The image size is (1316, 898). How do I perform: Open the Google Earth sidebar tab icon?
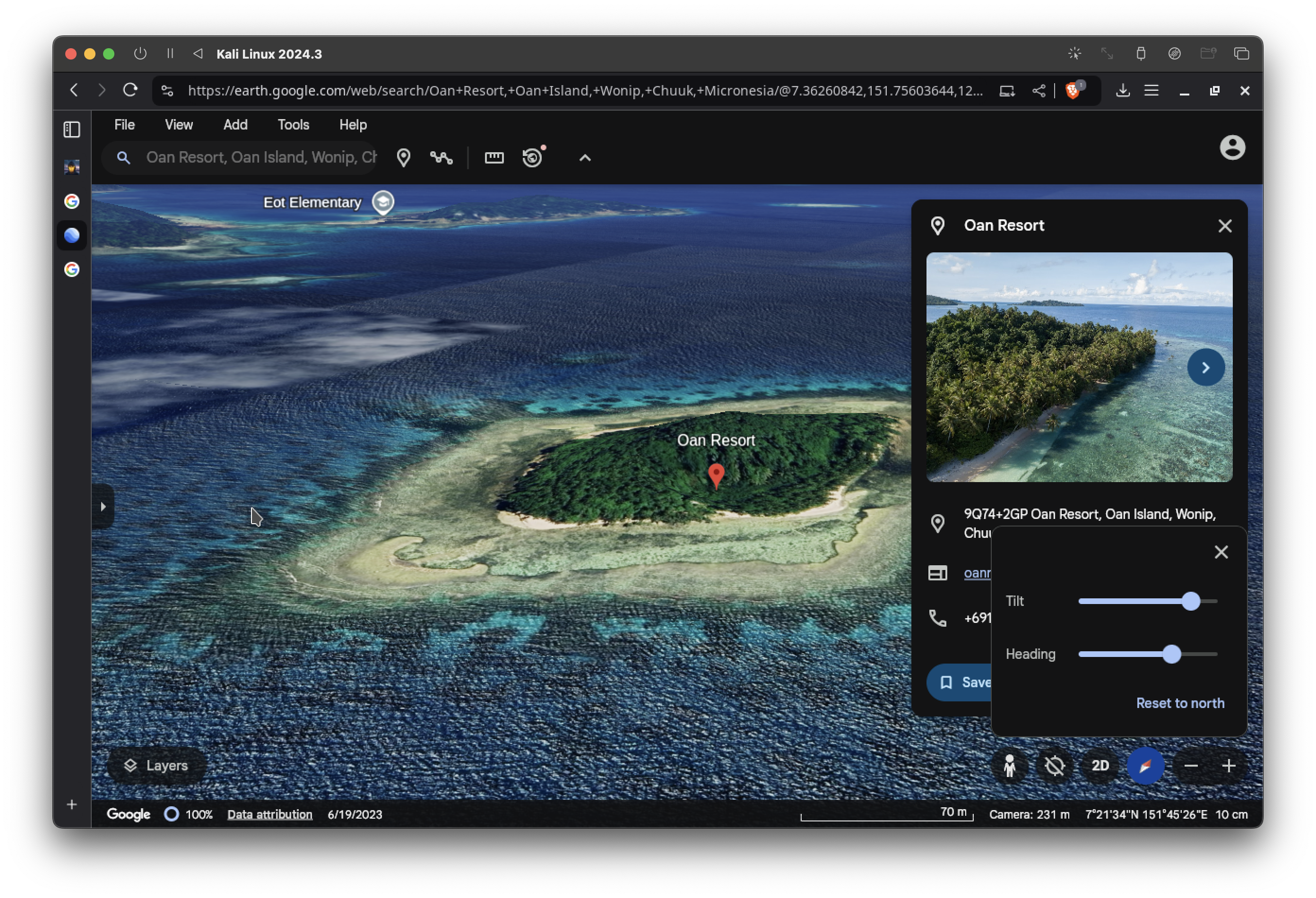coord(72,235)
